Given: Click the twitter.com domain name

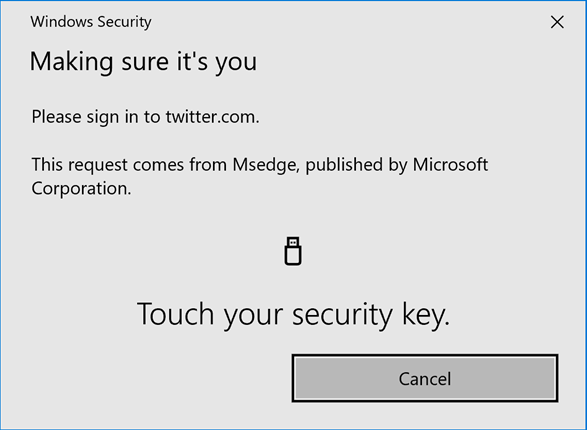Looking at the screenshot, I should (212, 117).
